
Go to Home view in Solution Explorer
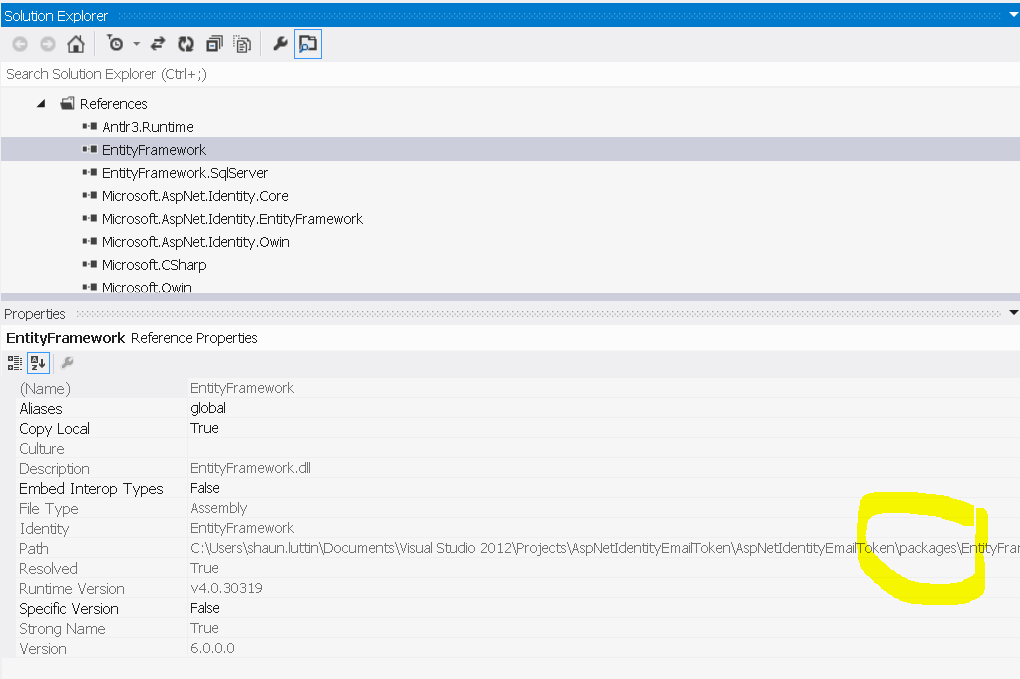(x=75, y=44)
